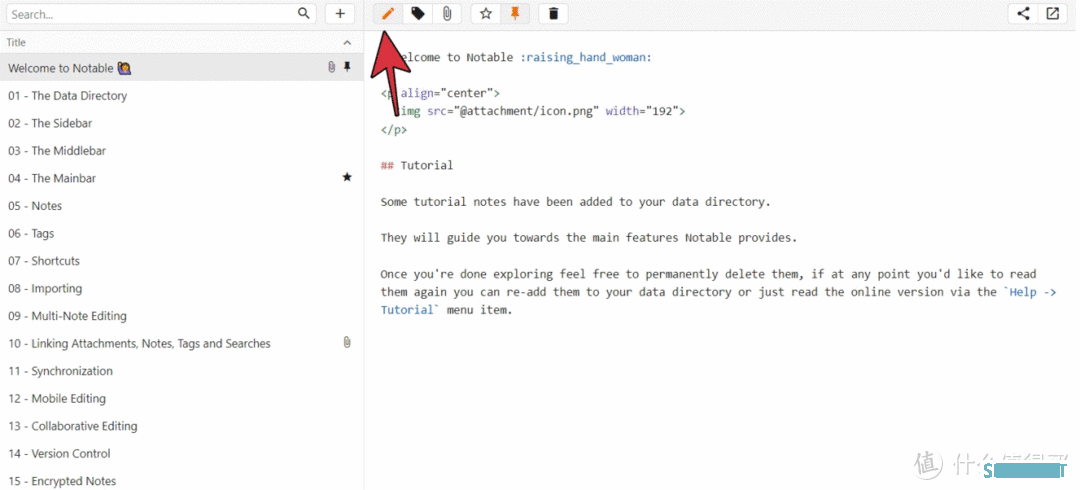
Task: Click star icon on The Mainbar row
Action: click(347, 178)
